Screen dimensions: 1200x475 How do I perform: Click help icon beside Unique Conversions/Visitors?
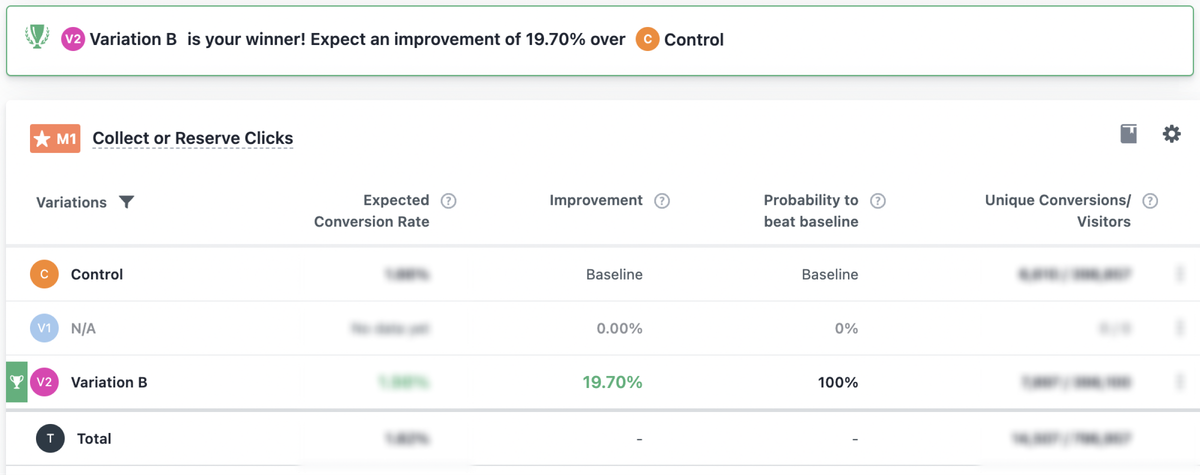point(1150,201)
